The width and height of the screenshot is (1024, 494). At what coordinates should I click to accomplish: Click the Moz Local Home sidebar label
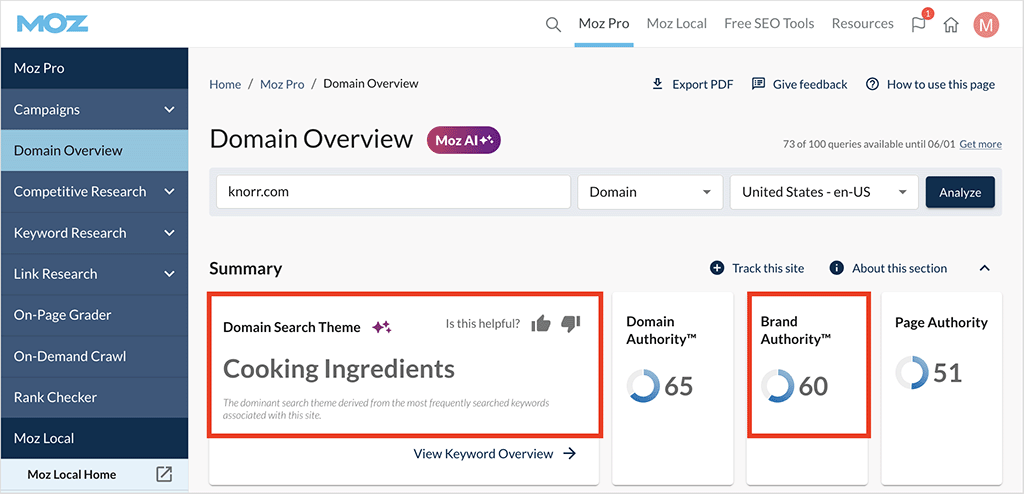pos(72,474)
